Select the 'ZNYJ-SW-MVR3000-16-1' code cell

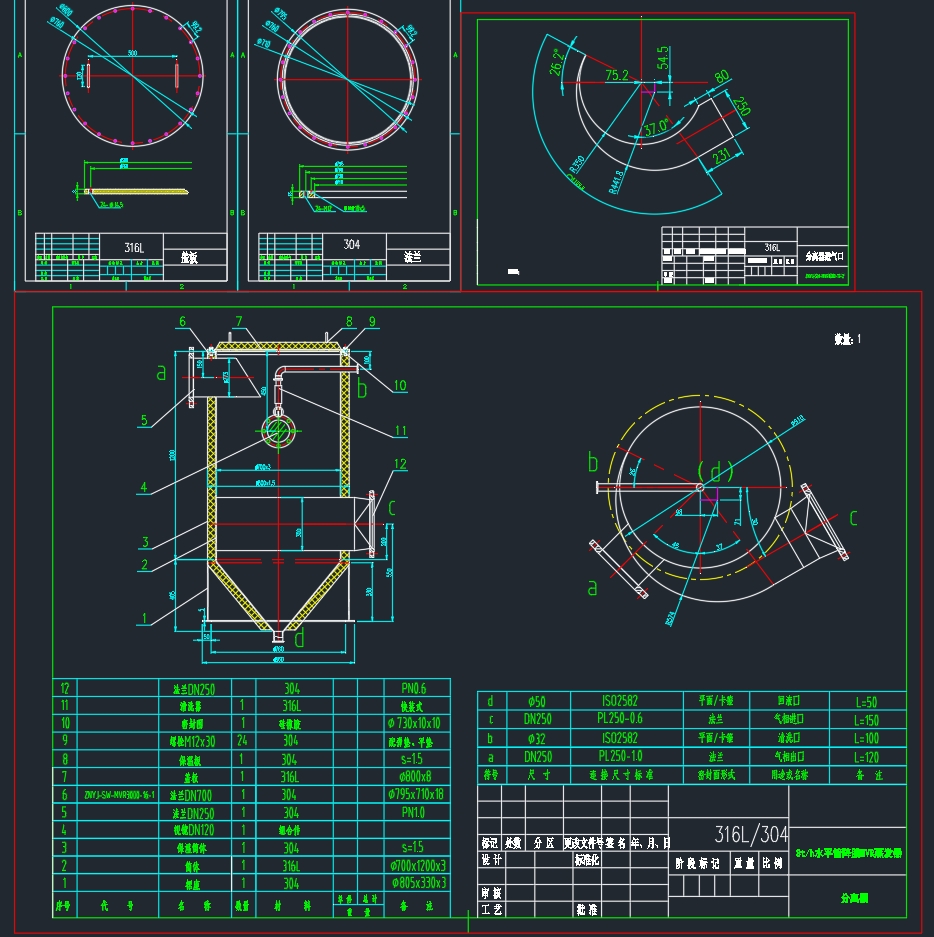119,795
